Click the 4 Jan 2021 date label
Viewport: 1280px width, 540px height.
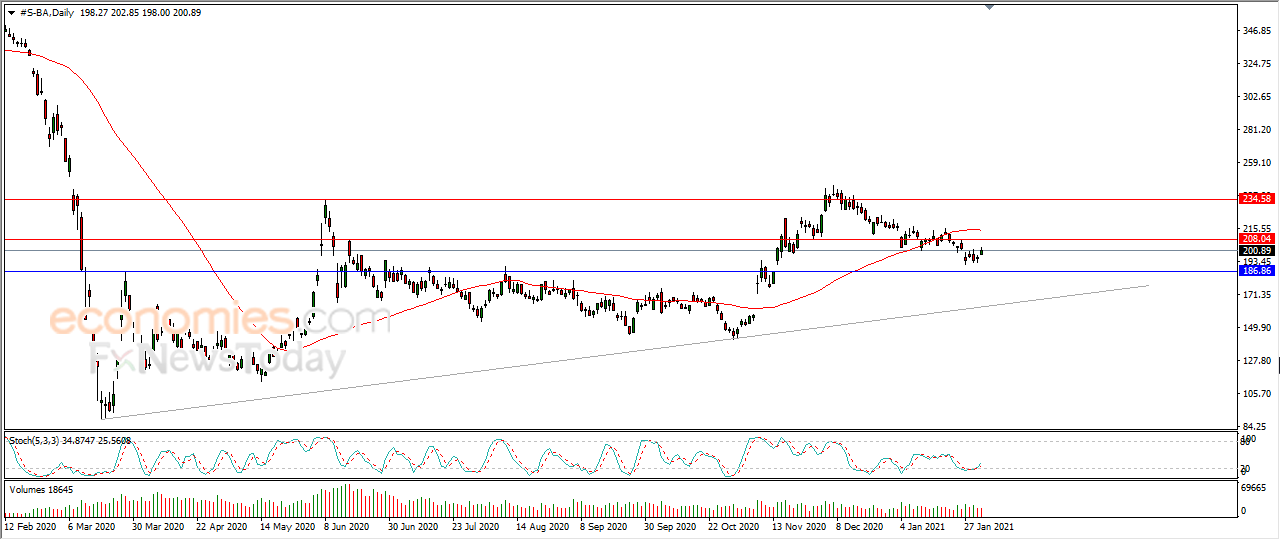(923, 525)
